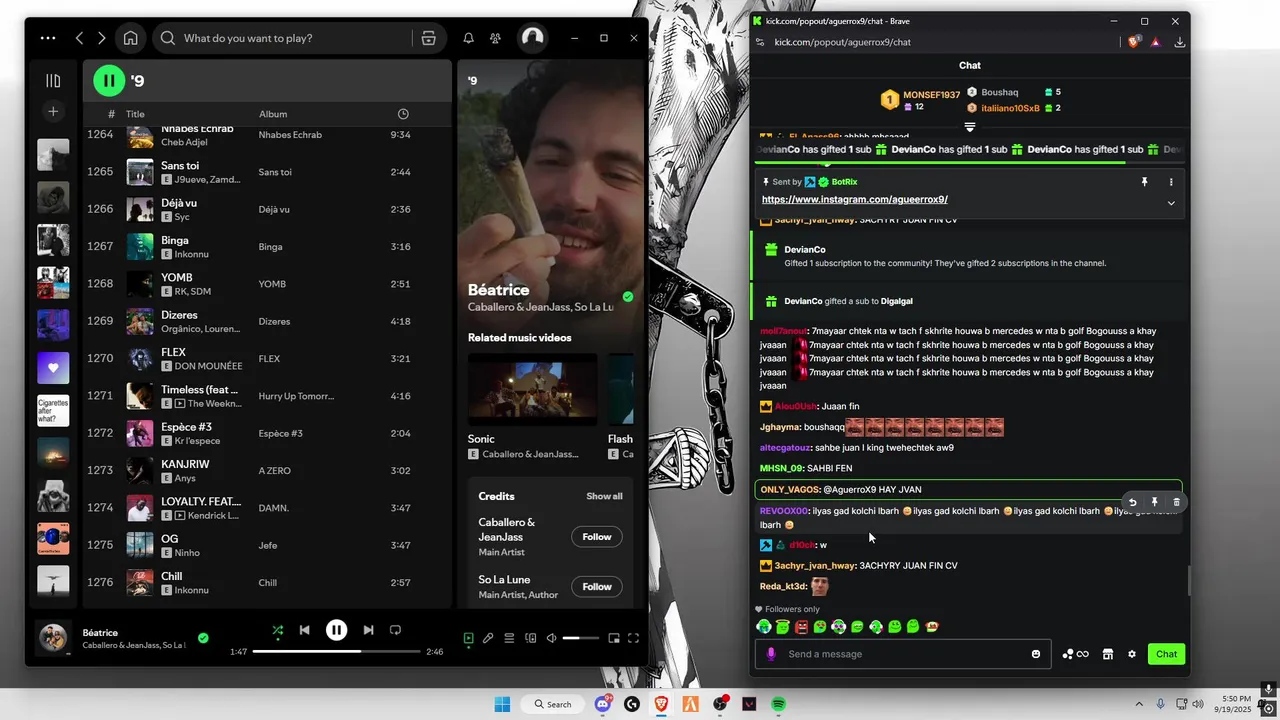
Task: Pause the '9 playlist with green button
Action: tap(109, 80)
